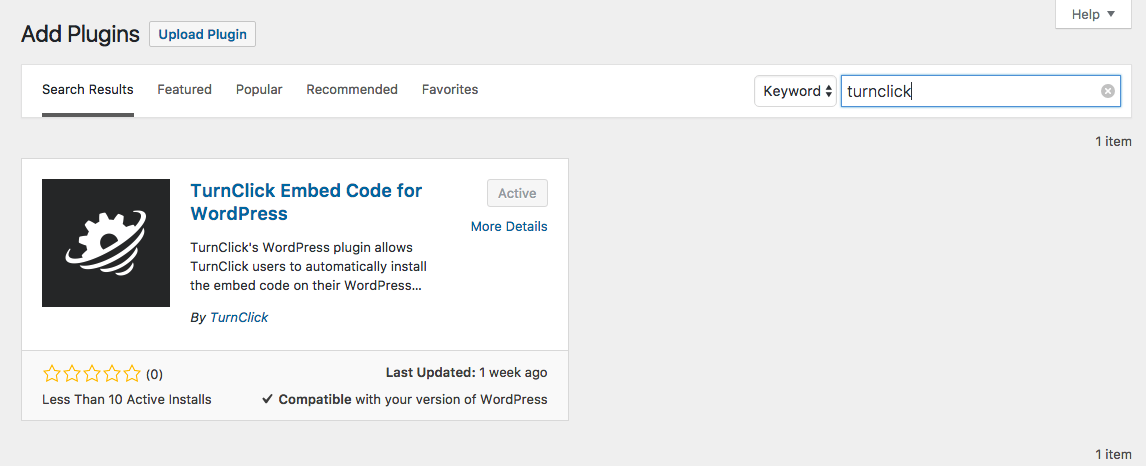Viewport: 1146px width, 466px height.
Task: Click the second rating star
Action: click(x=72, y=375)
